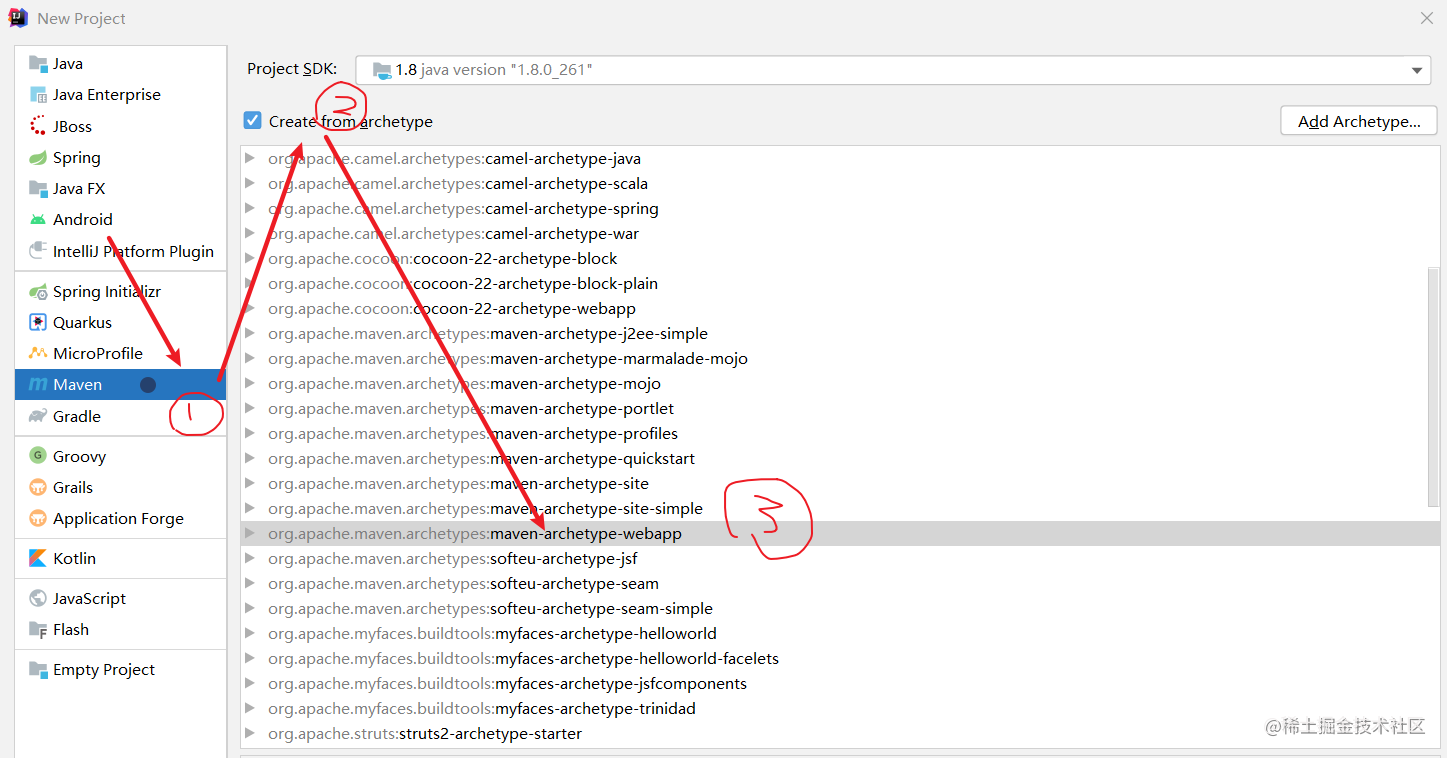Select the Java project type icon
Image resolution: width=1447 pixels, height=758 pixels.
click(x=38, y=64)
